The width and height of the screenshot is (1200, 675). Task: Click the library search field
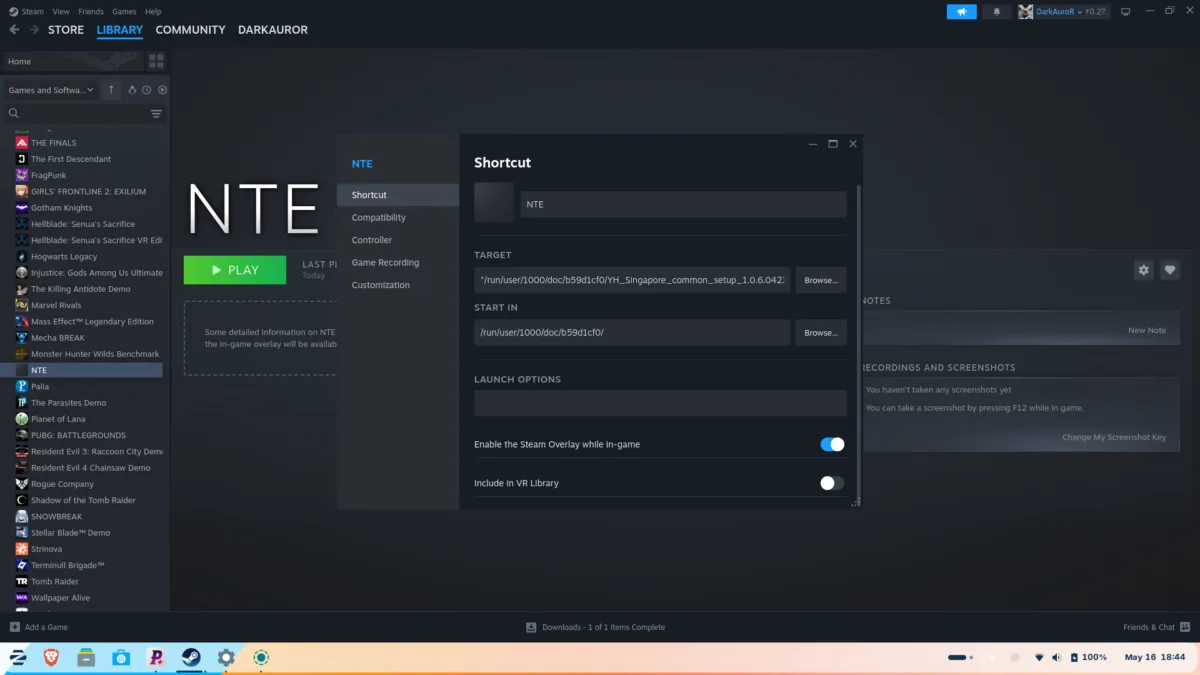point(75,114)
